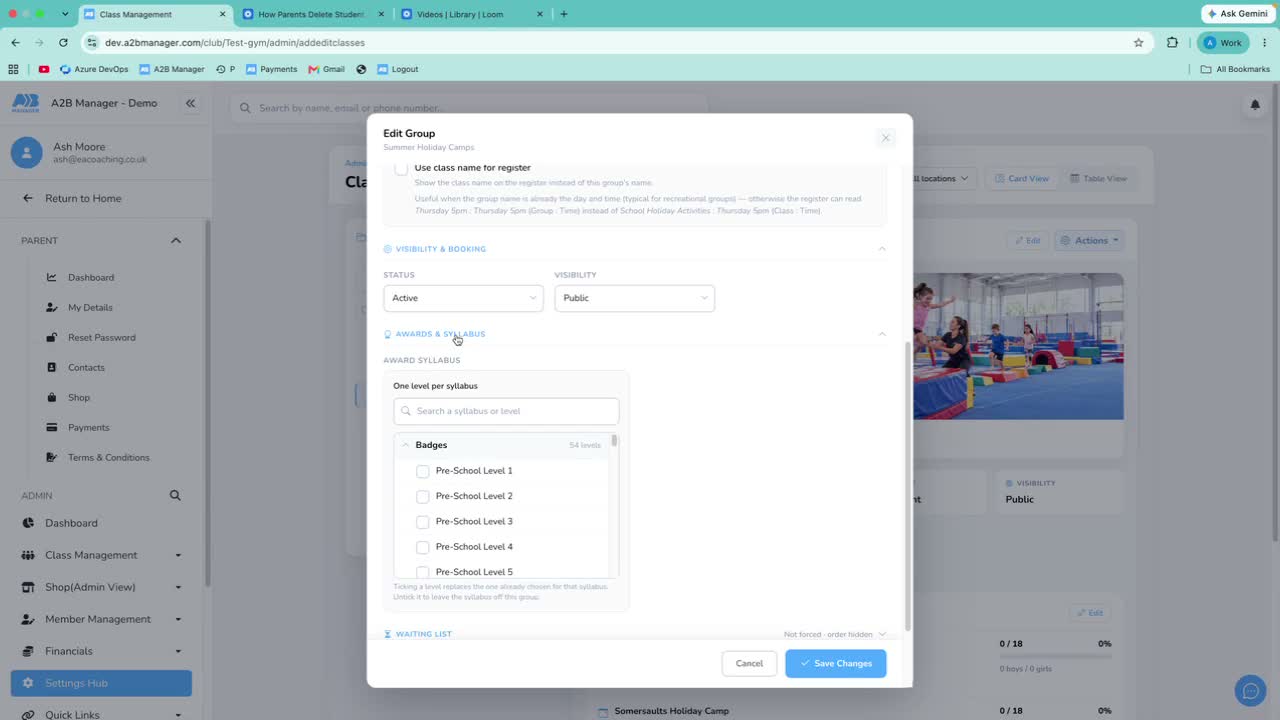Screen dimensions: 1280x720
Task: Open the Gmail bookmark
Action: (x=327, y=69)
